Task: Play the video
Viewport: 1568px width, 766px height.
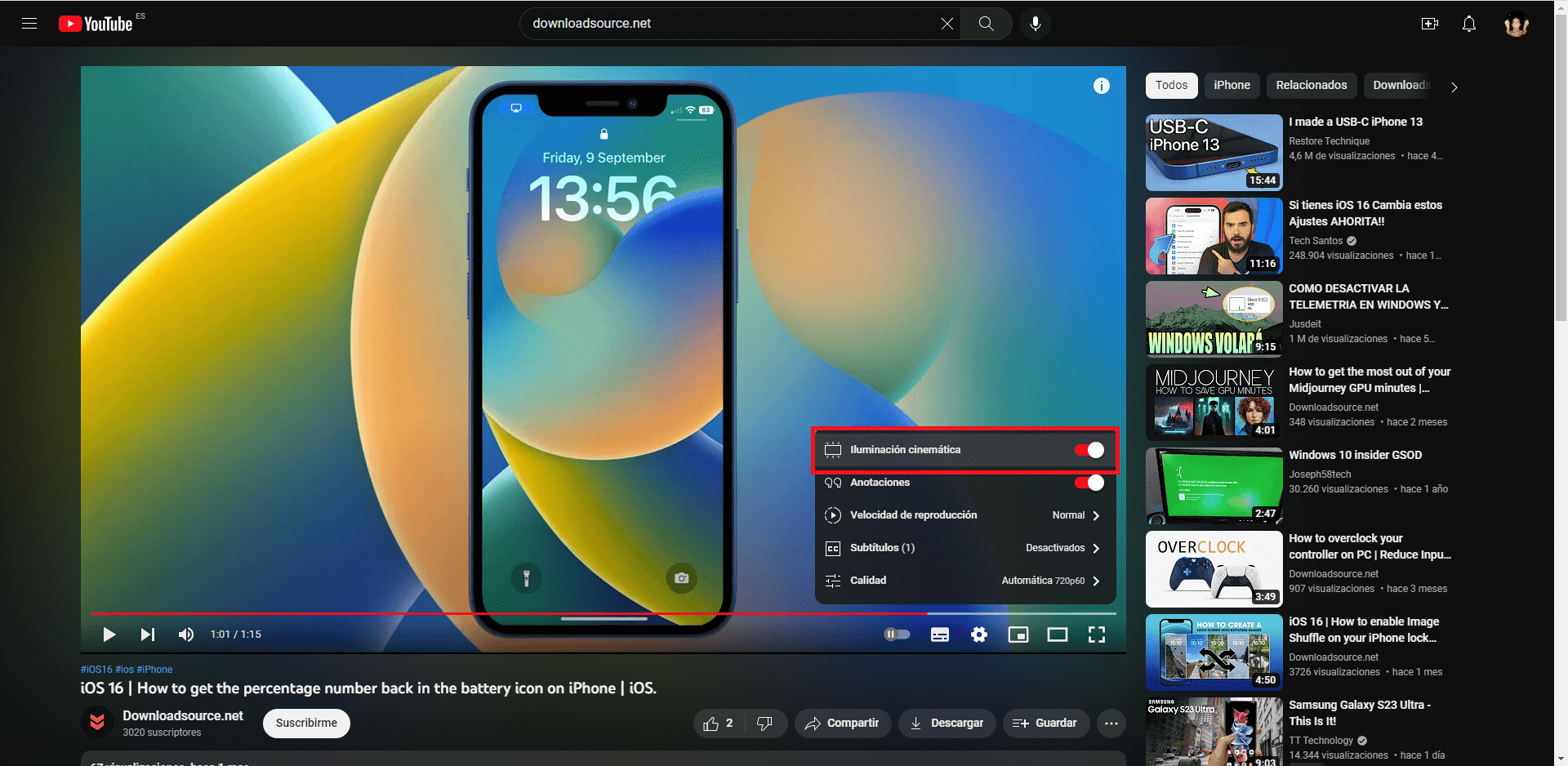Action: coord(109,635)
